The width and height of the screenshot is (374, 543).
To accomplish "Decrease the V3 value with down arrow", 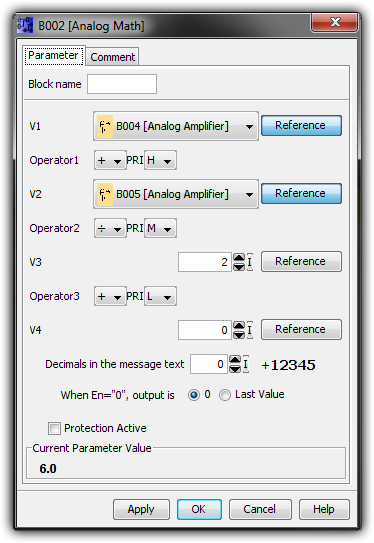I will click(x=239, y=266).
